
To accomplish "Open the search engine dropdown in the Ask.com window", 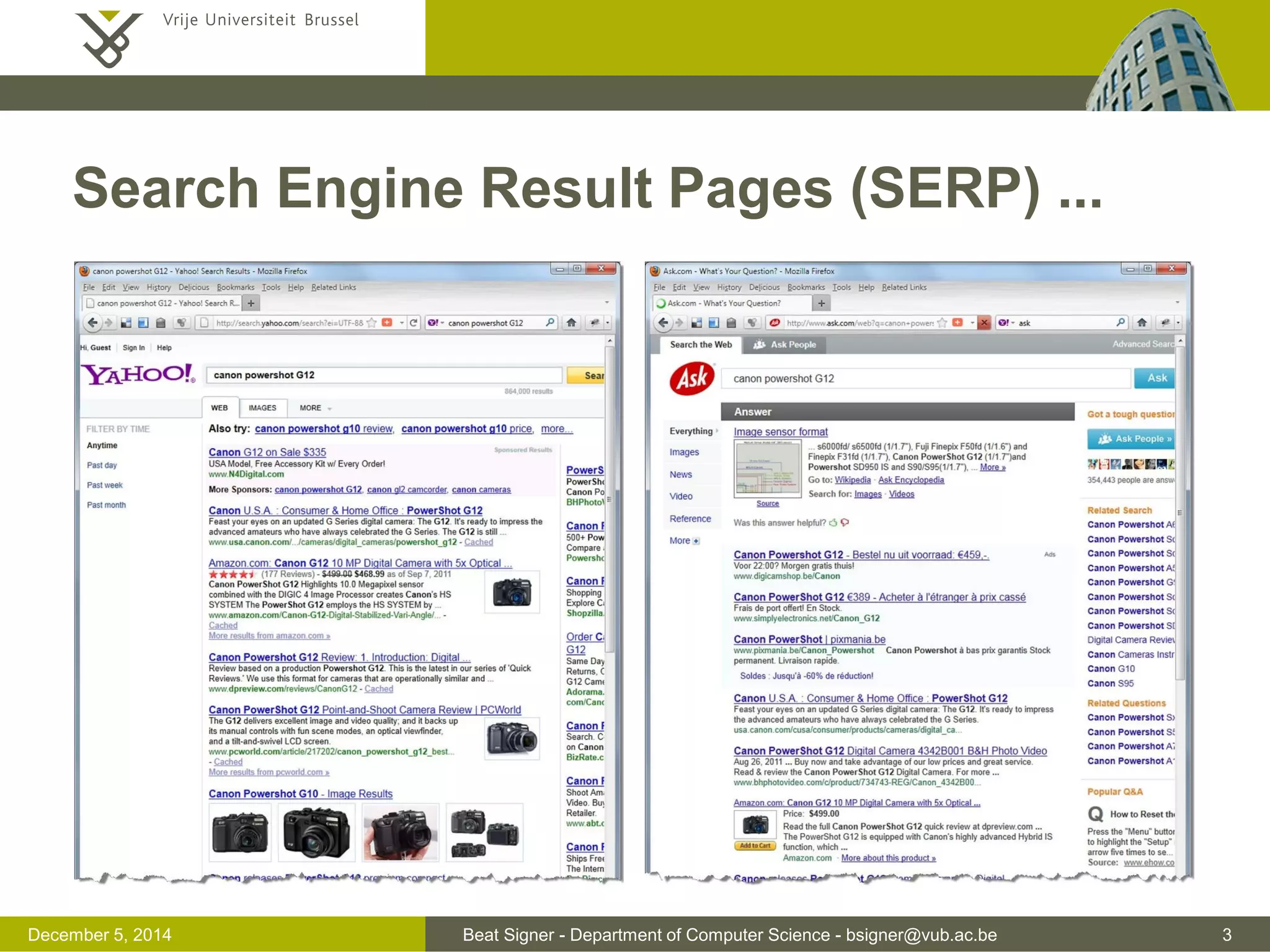I will [1013, 323].
